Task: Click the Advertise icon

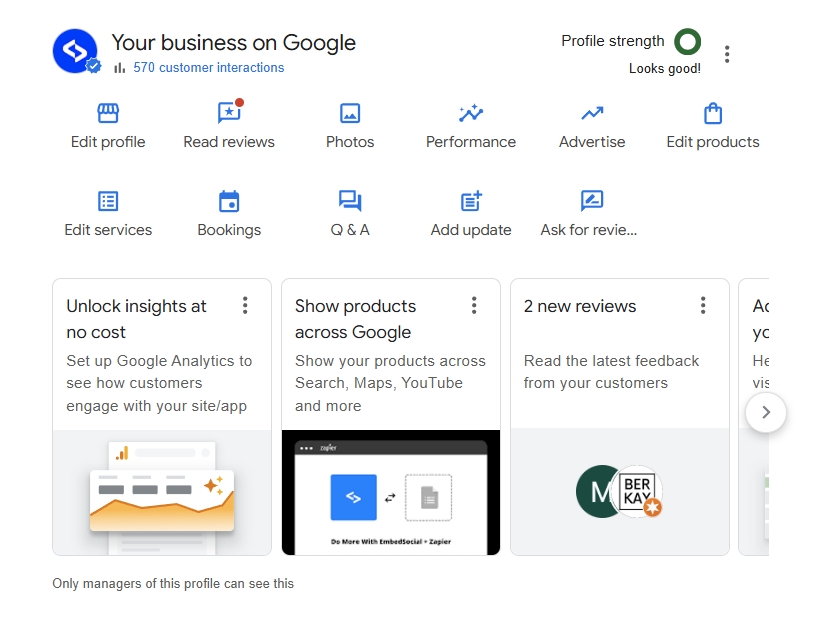Action: coord(591,114)
